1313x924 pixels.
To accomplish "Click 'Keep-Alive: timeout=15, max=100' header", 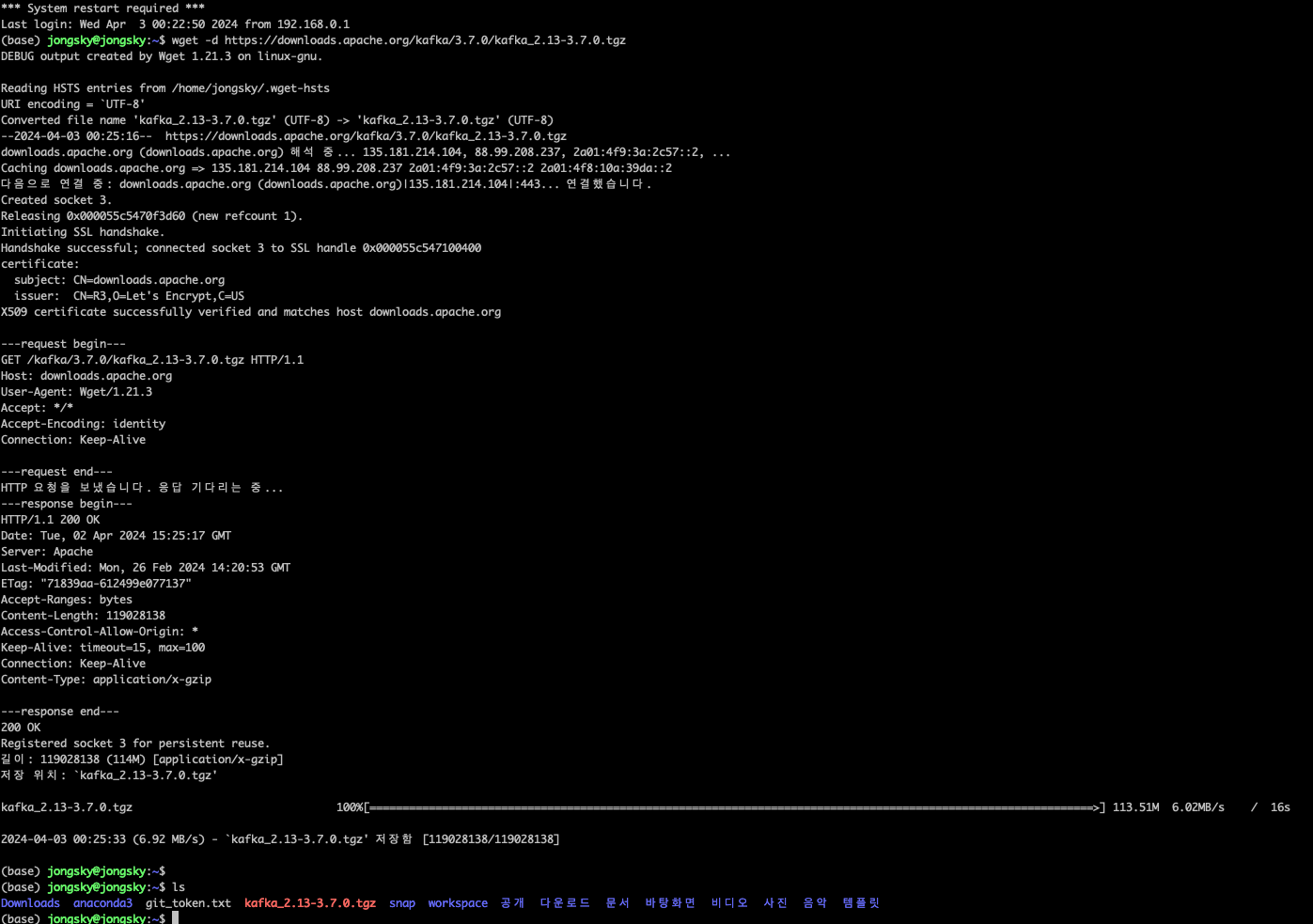I will tap(102, 648).
